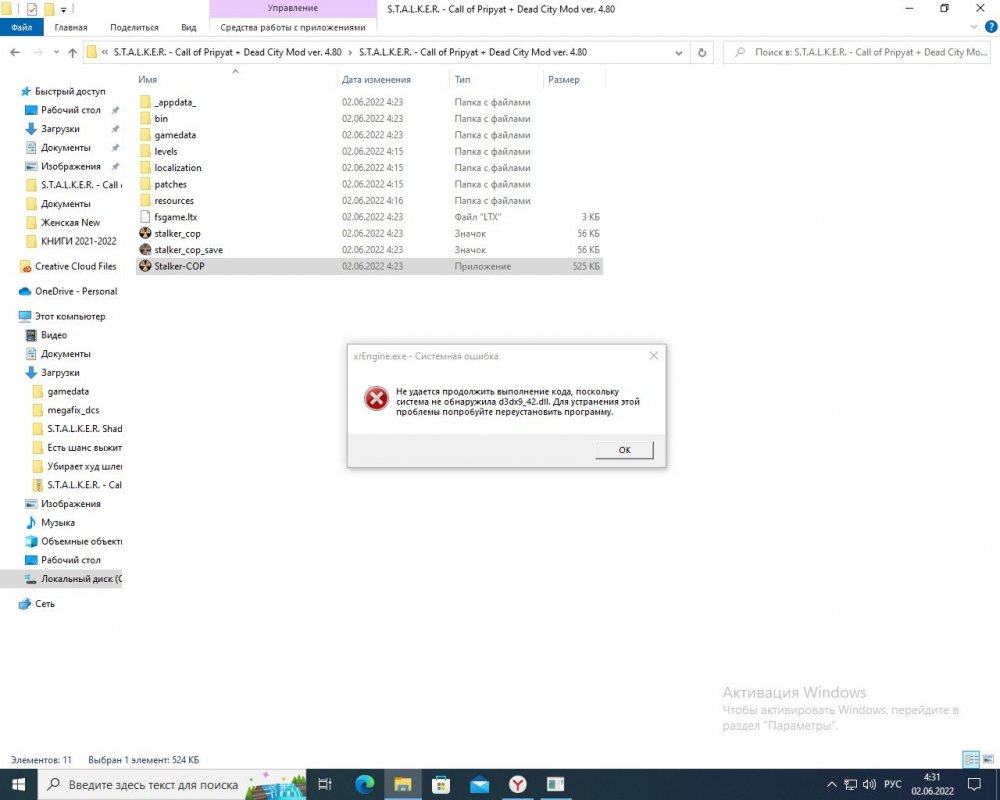This screenshot has height=800, width=1000.
Task: Select the levels folder
Action: (165, 151)
